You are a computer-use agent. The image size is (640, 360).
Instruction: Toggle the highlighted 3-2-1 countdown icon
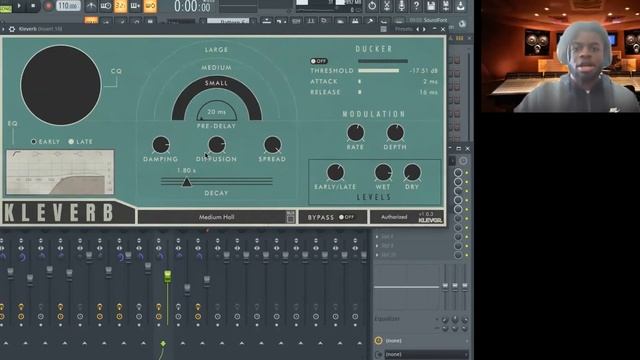pyautogui.click(x=120, y=6)
